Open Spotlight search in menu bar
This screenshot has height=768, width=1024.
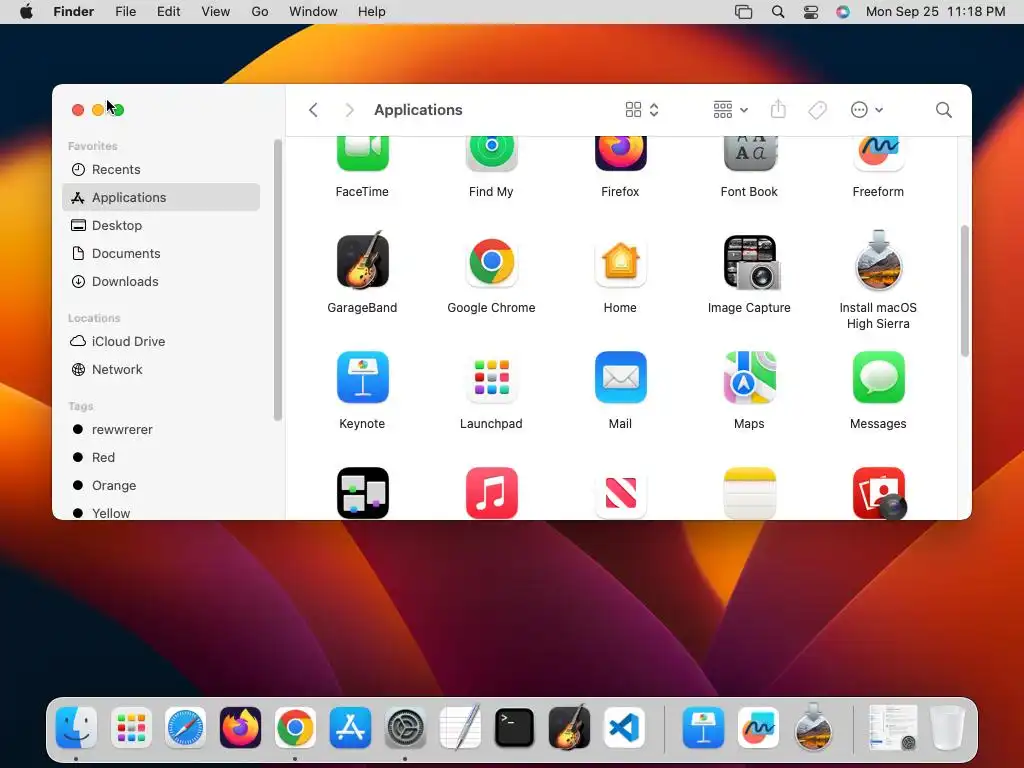(778, 12)
